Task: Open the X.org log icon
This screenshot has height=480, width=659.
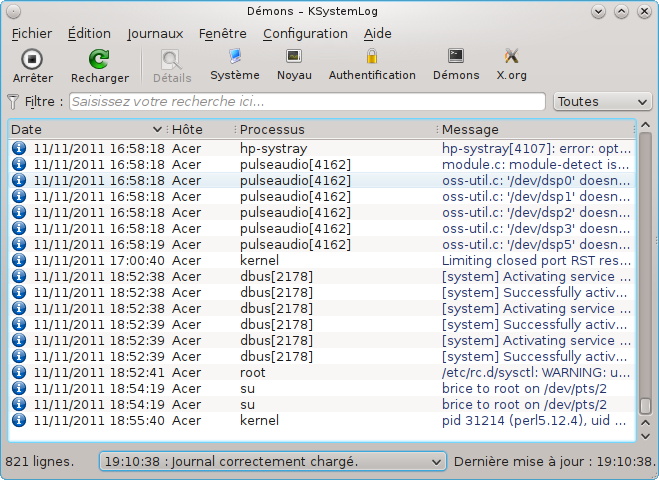Action: [511, 56]
